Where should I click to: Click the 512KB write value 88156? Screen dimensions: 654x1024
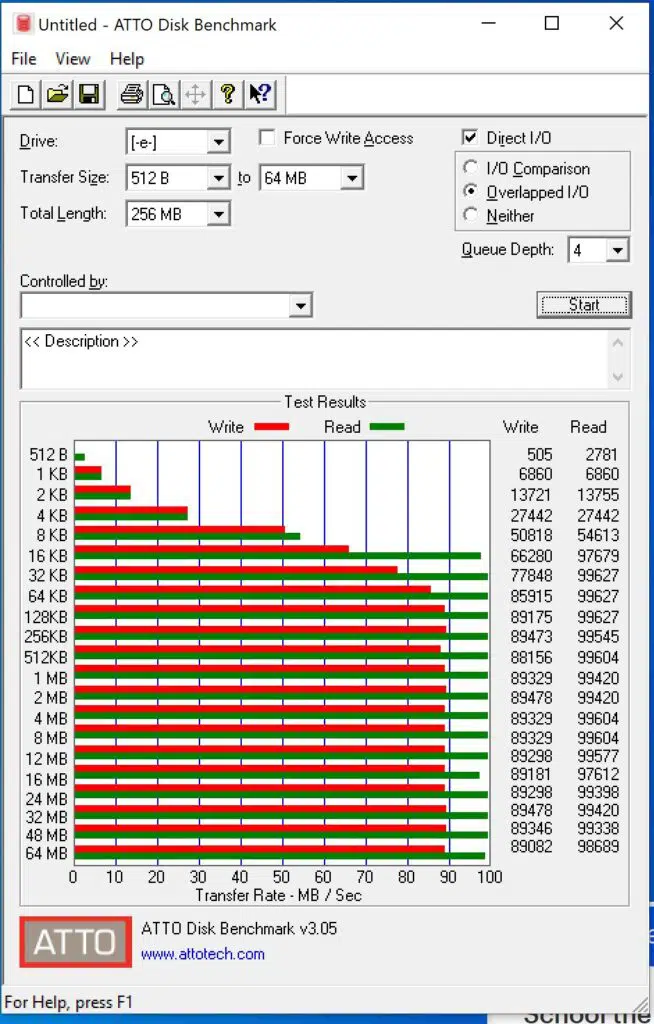coord(532,658)
